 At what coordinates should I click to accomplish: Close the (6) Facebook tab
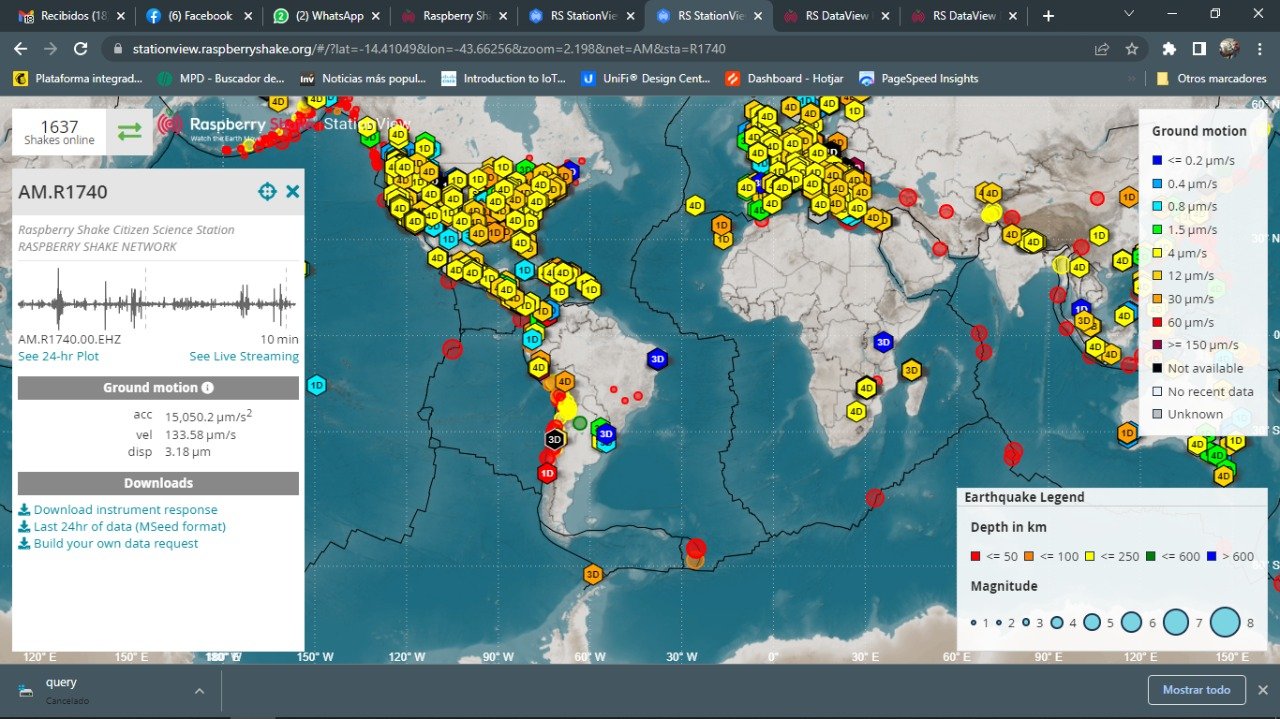[248, 16]
